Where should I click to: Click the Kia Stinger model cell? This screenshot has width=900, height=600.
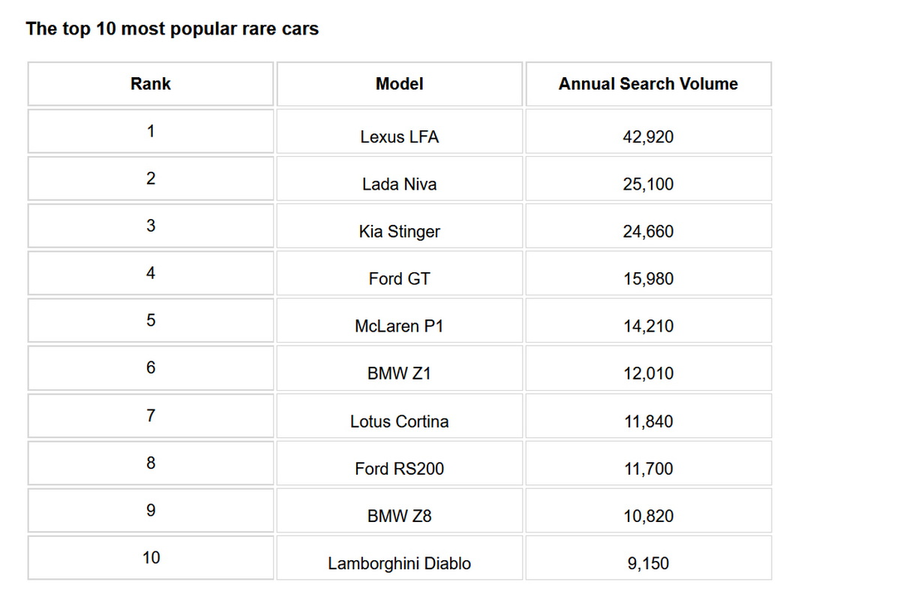pyautogui.click(x=399, y=231)
